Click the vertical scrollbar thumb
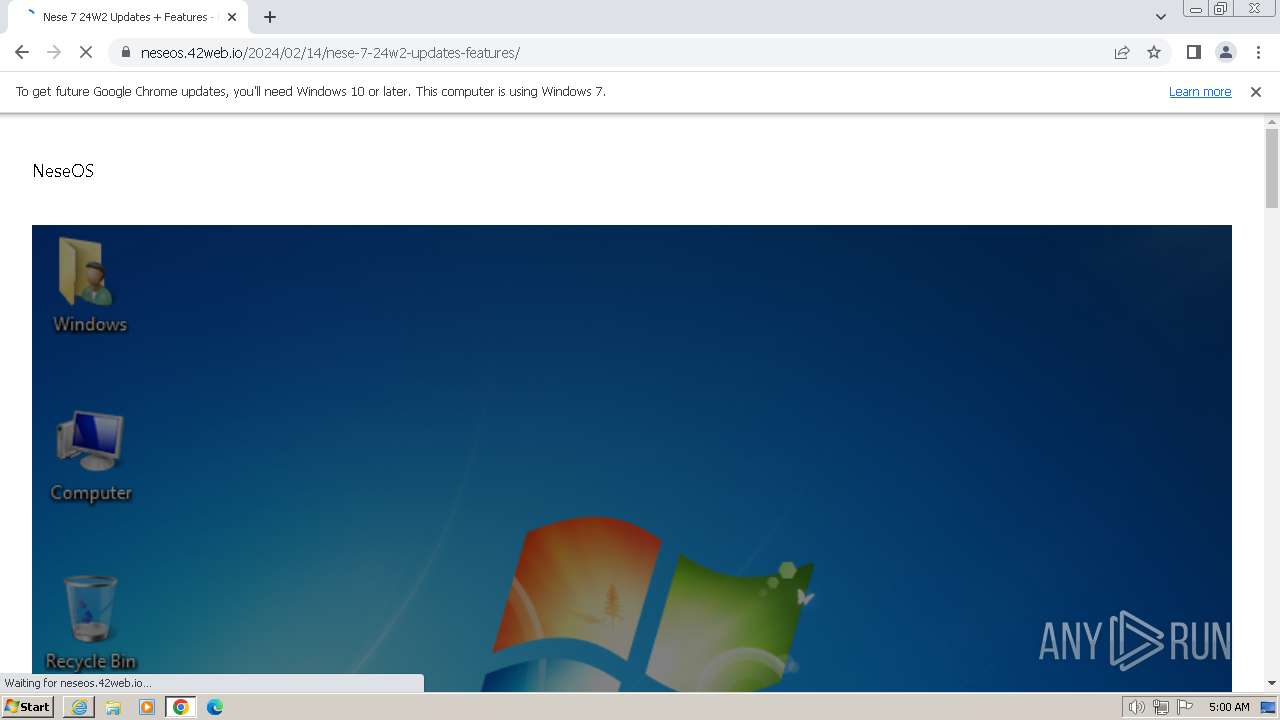The height and width of the screenshot is (720, 1280). coord(1272,168)
